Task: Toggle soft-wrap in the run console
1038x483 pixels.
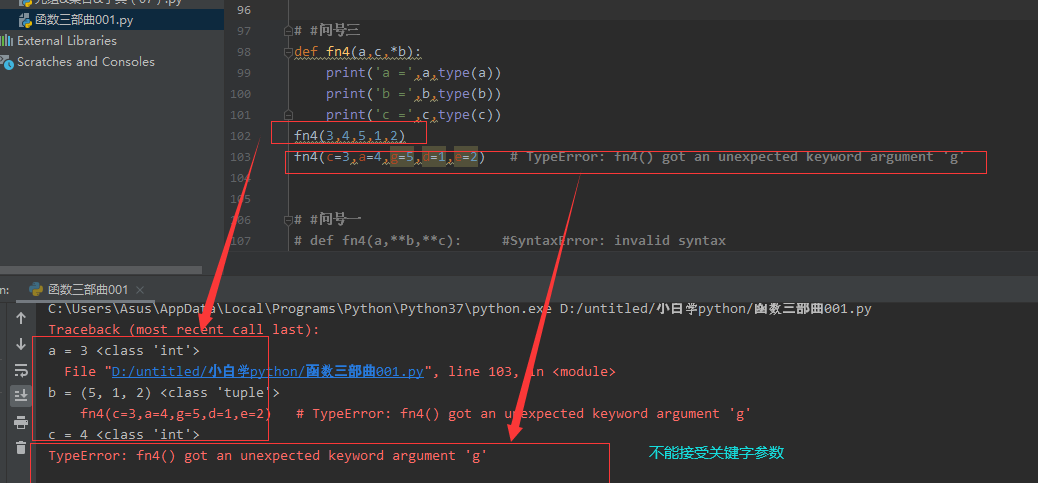Action: (21, 370)
